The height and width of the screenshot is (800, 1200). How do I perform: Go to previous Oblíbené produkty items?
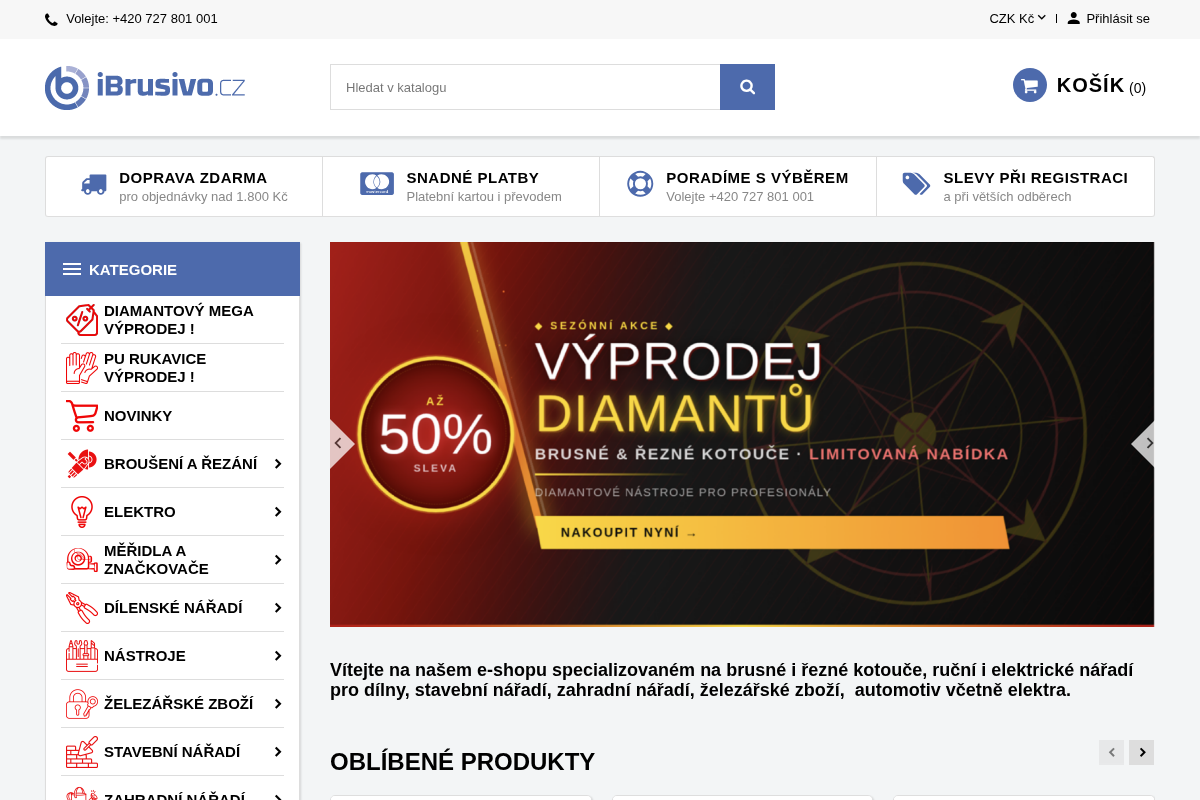click(1111, 752)
